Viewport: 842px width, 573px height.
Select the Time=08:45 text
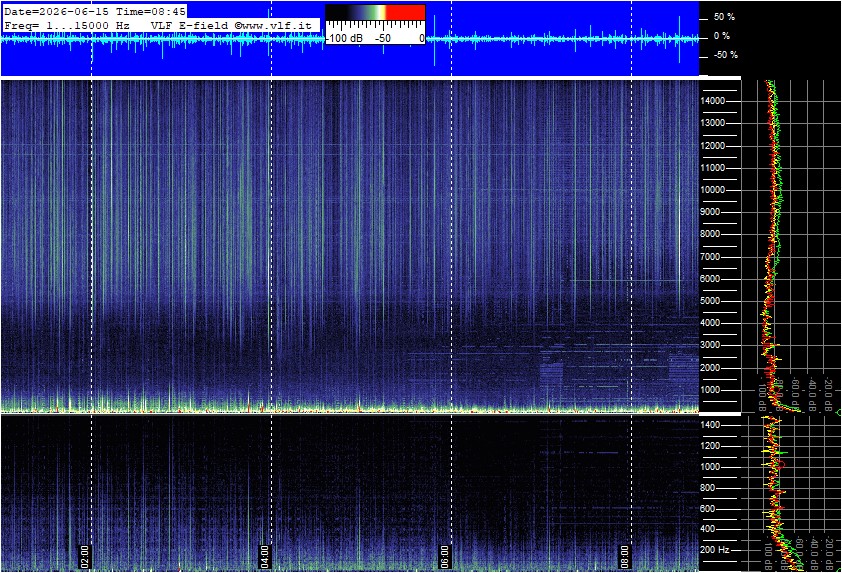tap(151, 11)
